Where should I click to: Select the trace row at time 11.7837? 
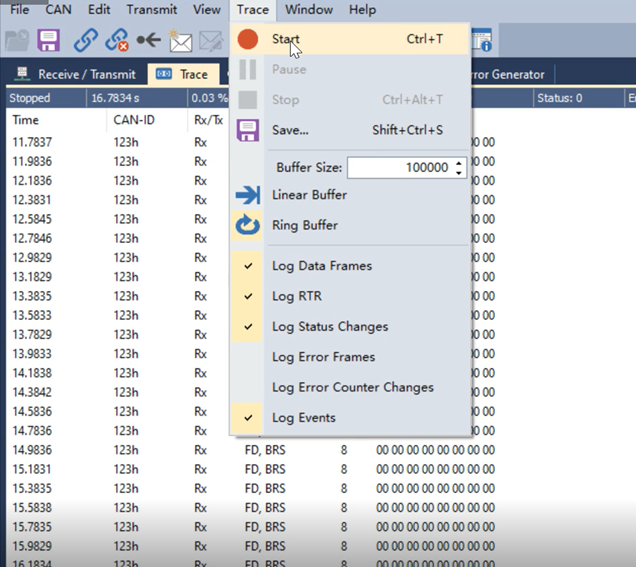point(118,142)
